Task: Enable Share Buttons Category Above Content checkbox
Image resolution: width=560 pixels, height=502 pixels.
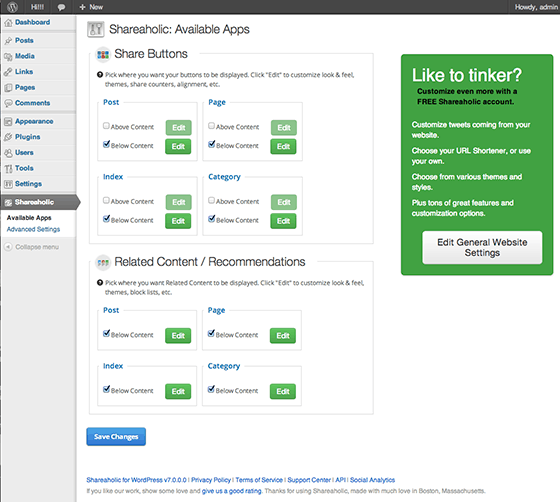Action: 211,200
